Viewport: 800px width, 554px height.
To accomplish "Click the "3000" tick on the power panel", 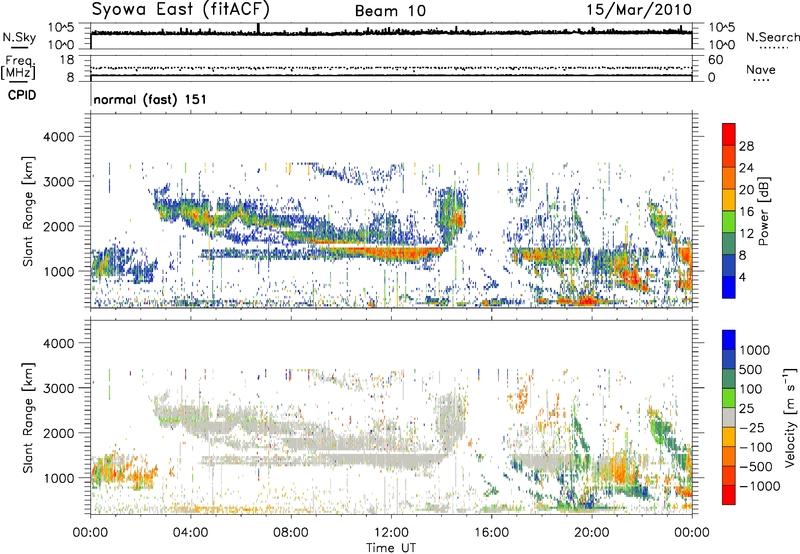I will click(58, 182).
